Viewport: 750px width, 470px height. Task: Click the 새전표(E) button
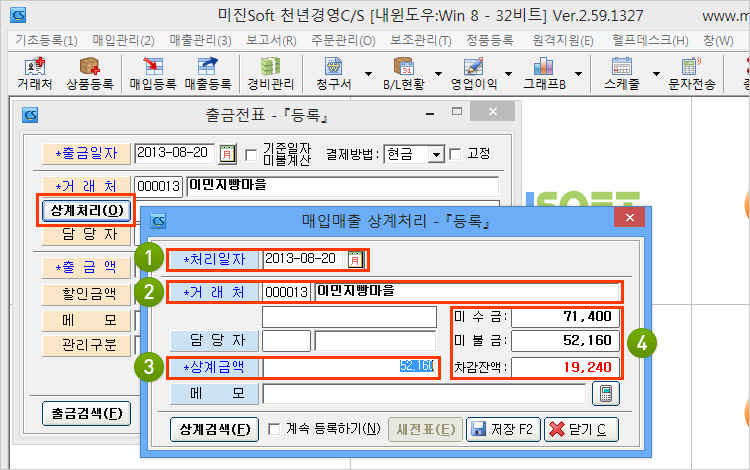[x=425, y=429]
